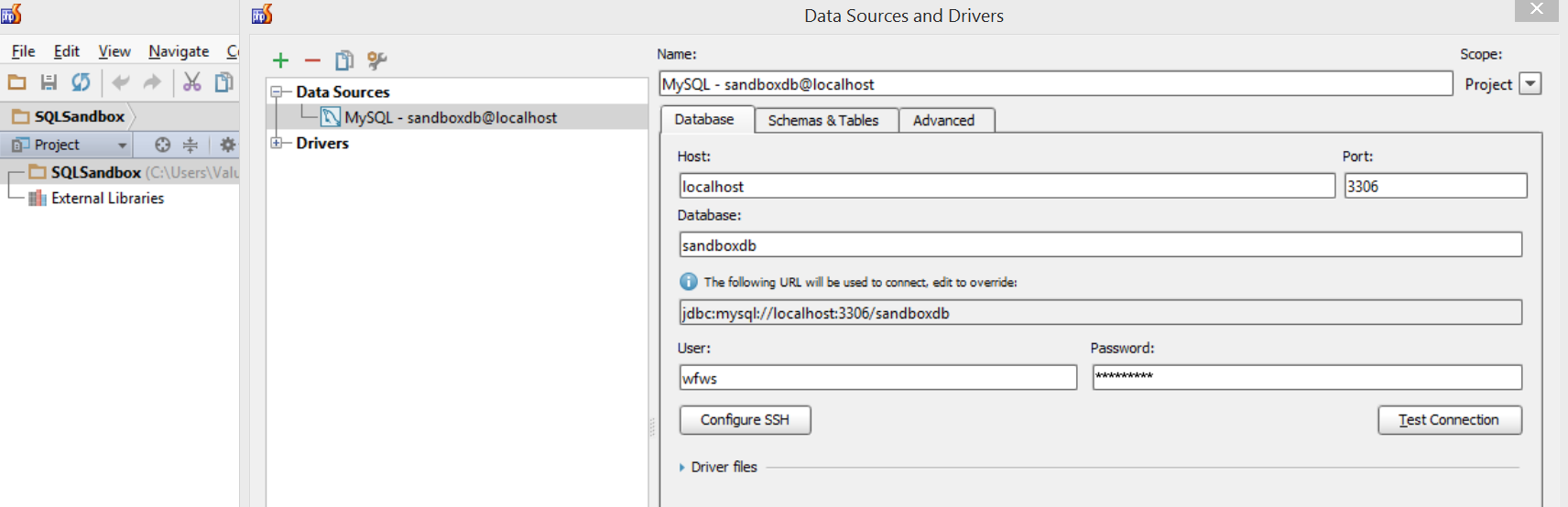Click the User field containing wfws
The height and width of the screenshot is (507, 1568).
877,377
